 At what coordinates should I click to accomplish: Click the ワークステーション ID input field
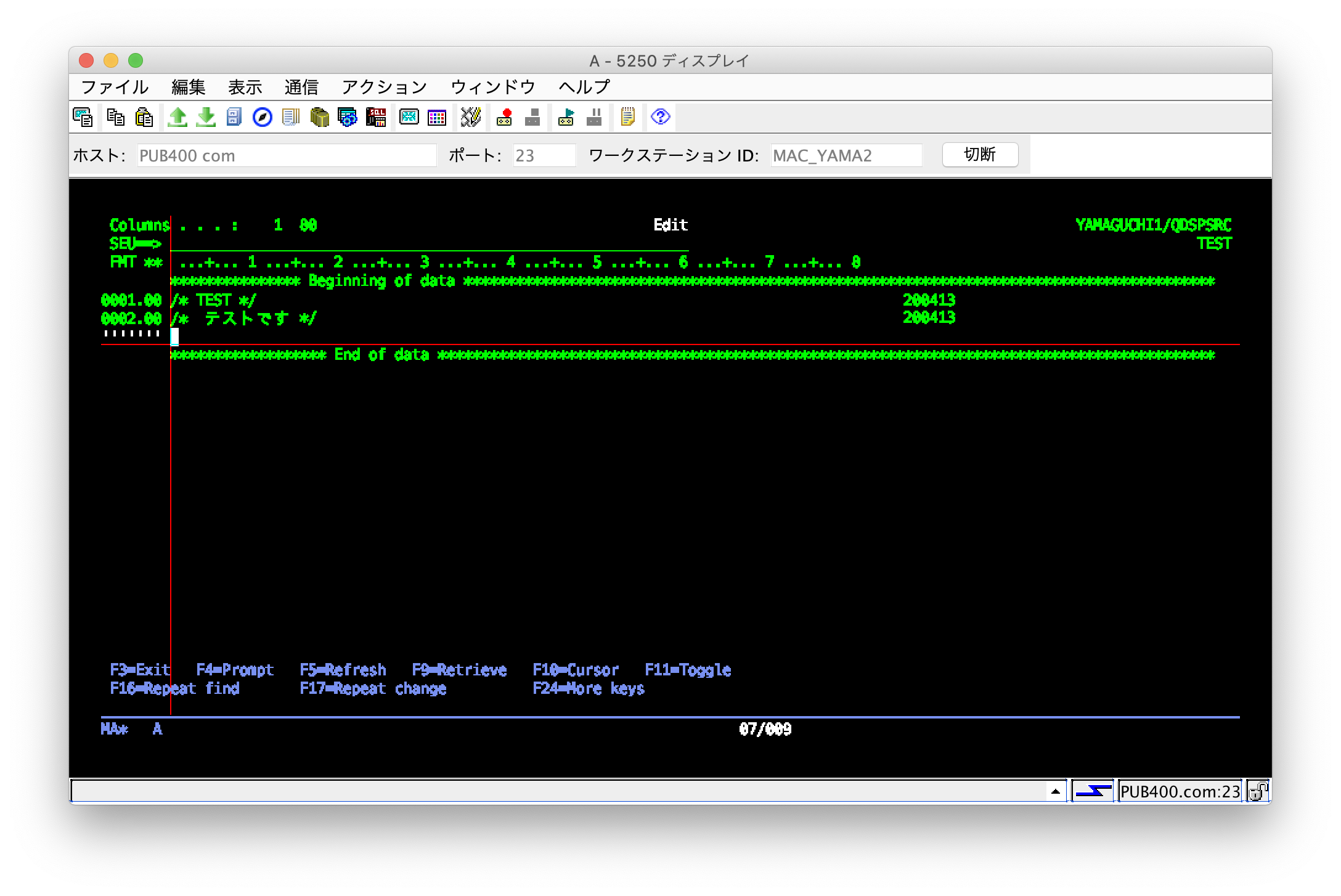point(846,155)
